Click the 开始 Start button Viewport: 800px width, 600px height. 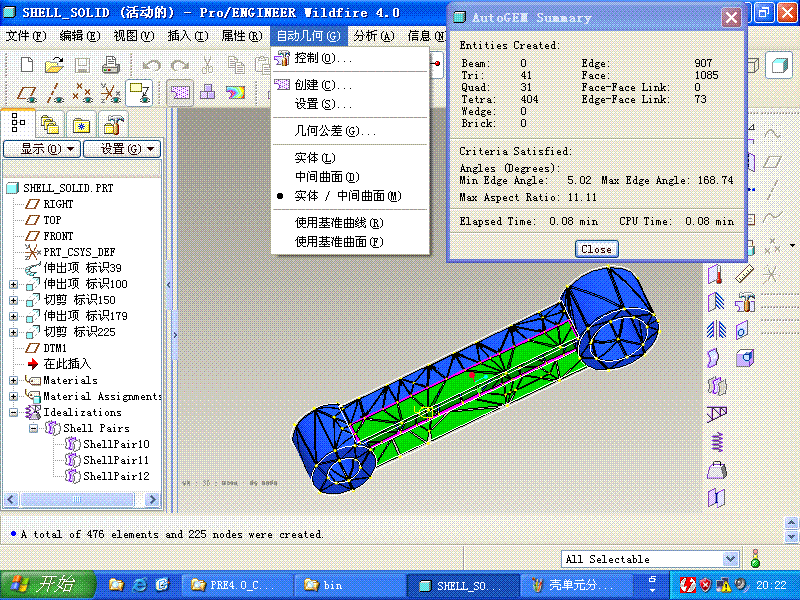47,585
